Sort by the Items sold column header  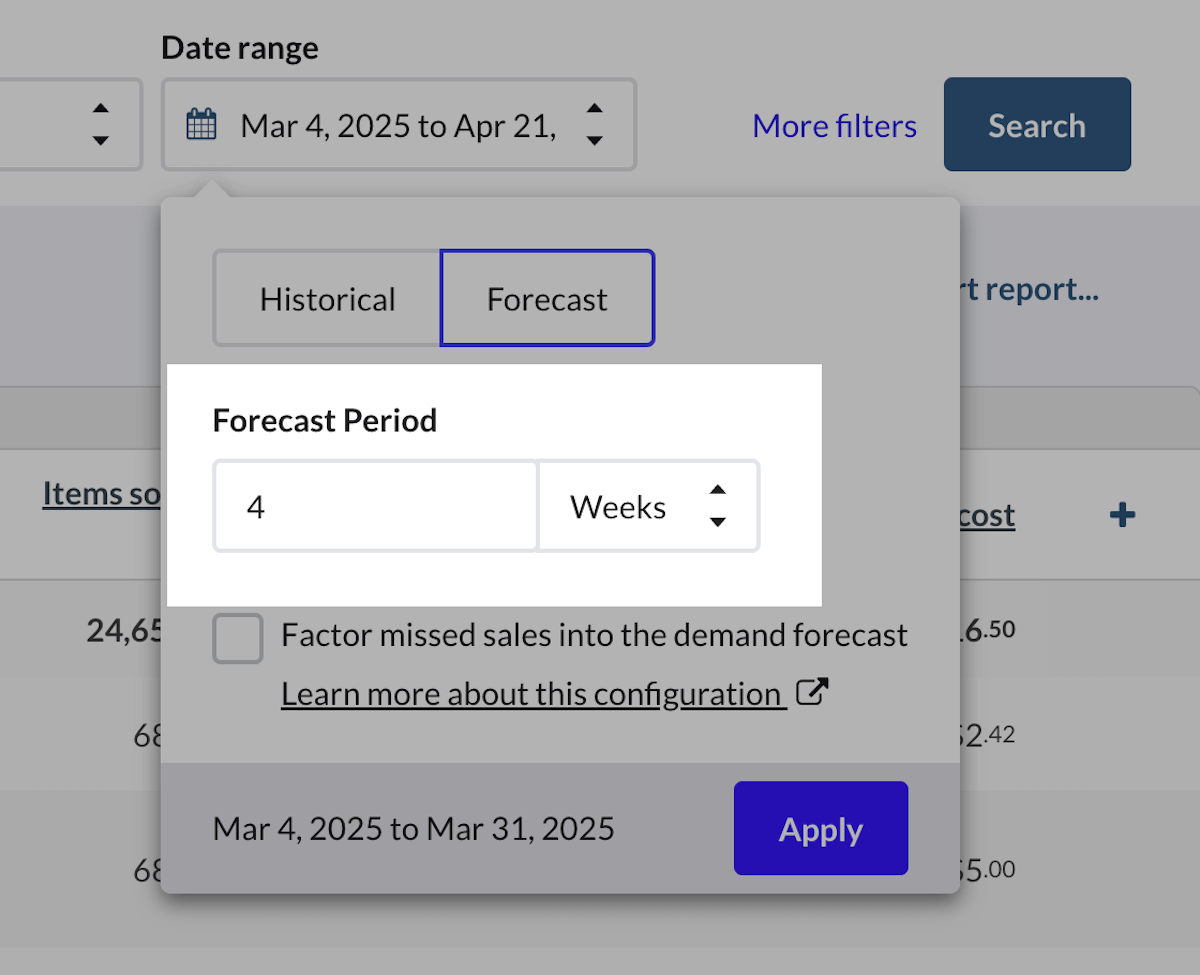point(101,493)
